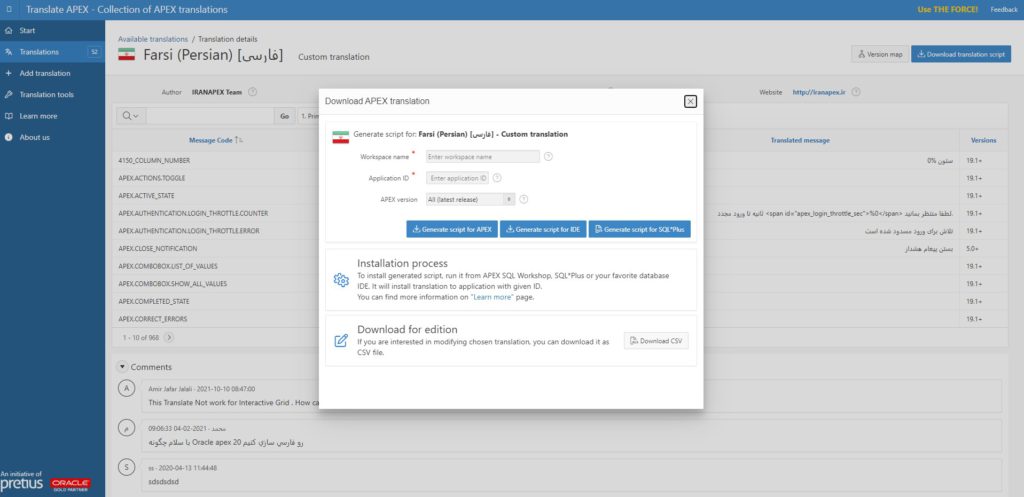Viewport: 1024px width, 497px height.
Task: Close the Download APEX translation dialog
Action: [690, 101]
